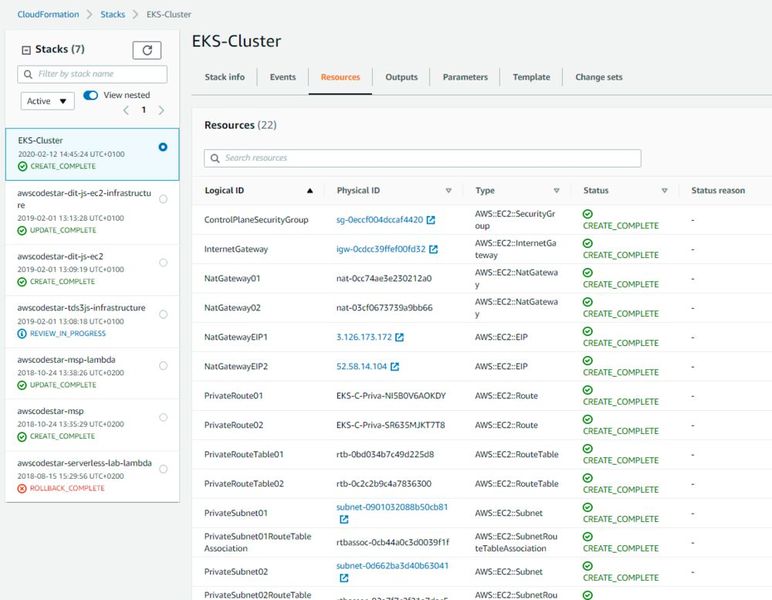The height and width of the screenshot is (600, 772).
Task: Refresh the stacks list
Action: (147, 50)
